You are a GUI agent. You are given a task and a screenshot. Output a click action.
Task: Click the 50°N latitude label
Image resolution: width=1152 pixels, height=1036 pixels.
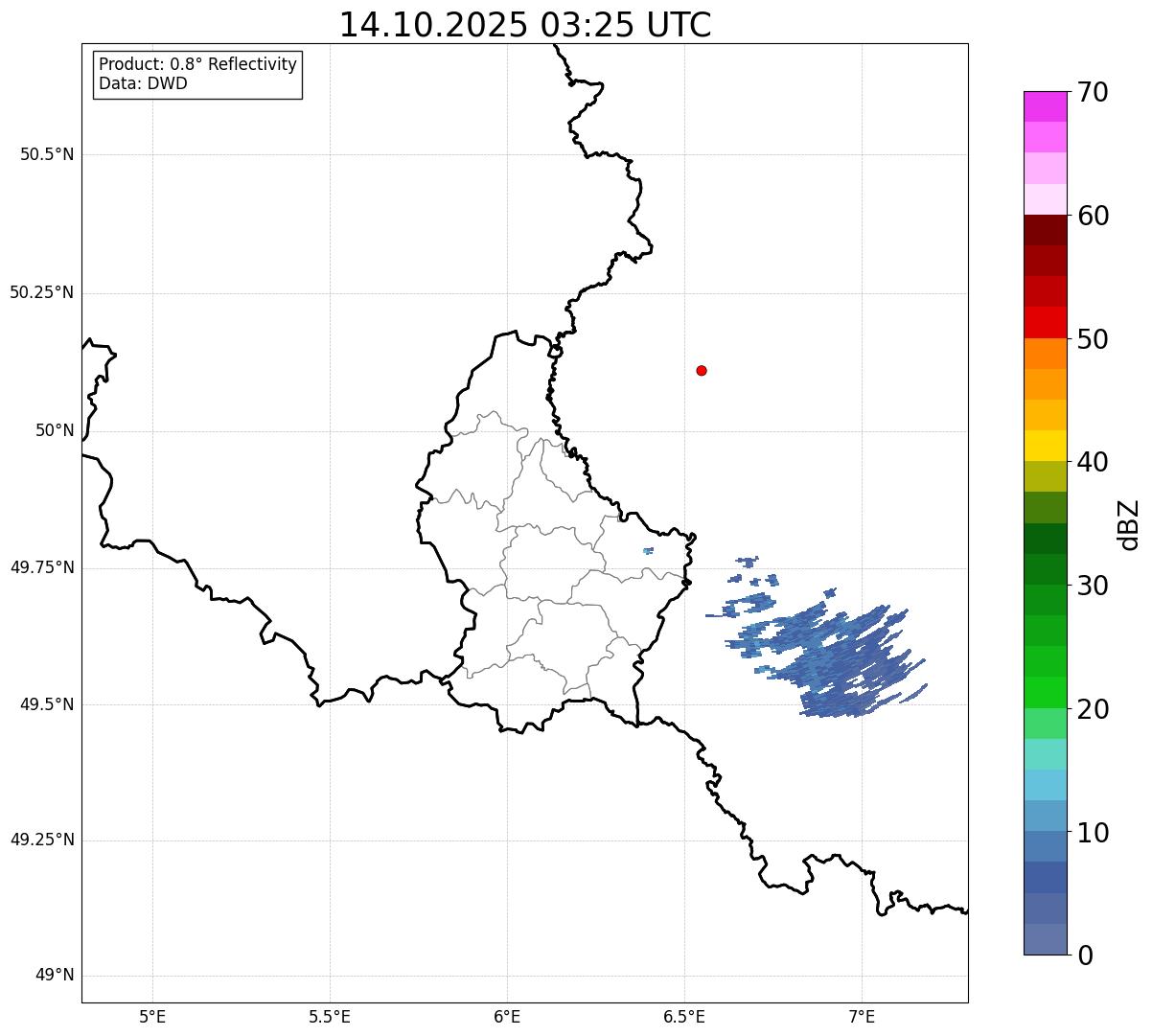[55, 430]
